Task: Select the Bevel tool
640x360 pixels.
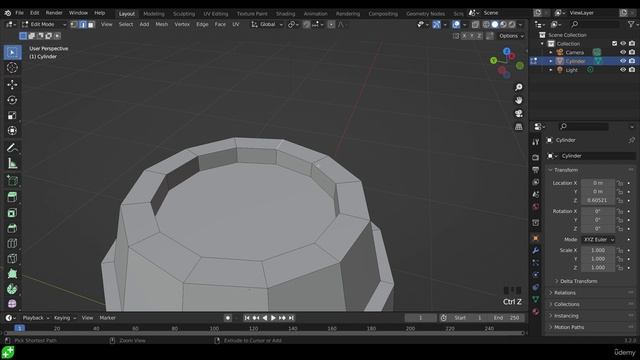Action: (x=12, y=228)
